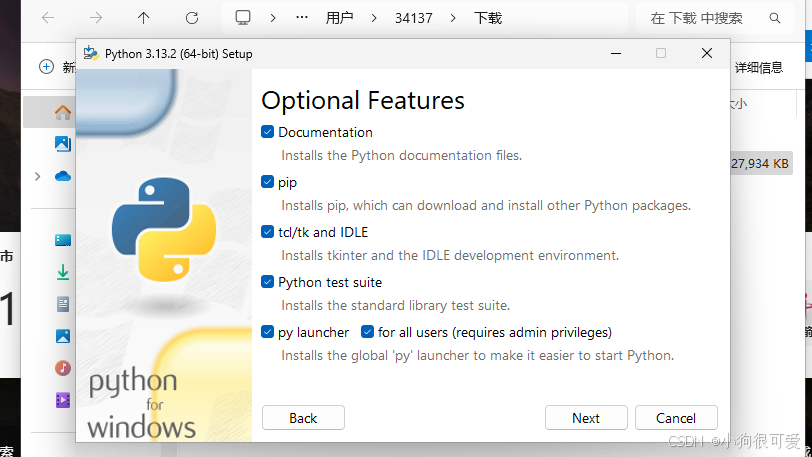
Task: Expand chevron after 34137 breadcrumb
Action: (x=453, y=18)
